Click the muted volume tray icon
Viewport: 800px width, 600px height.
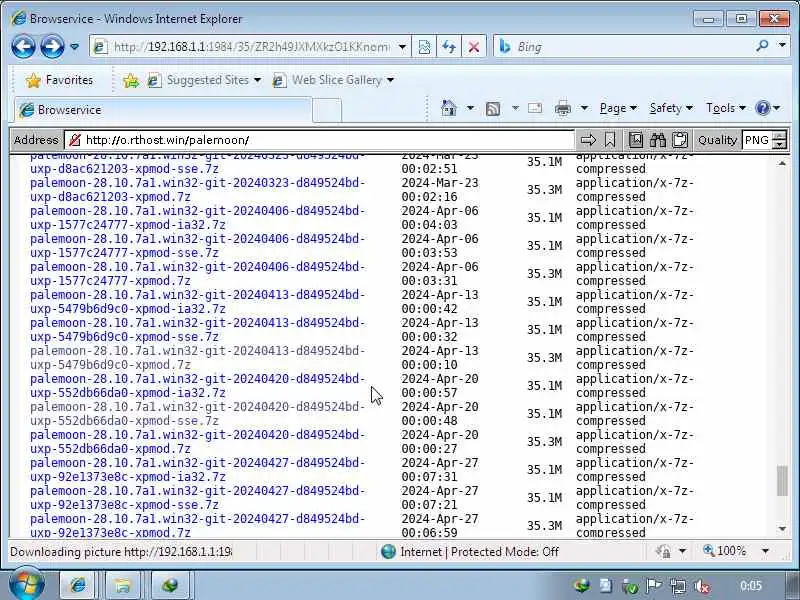click(x=702, y=586)
